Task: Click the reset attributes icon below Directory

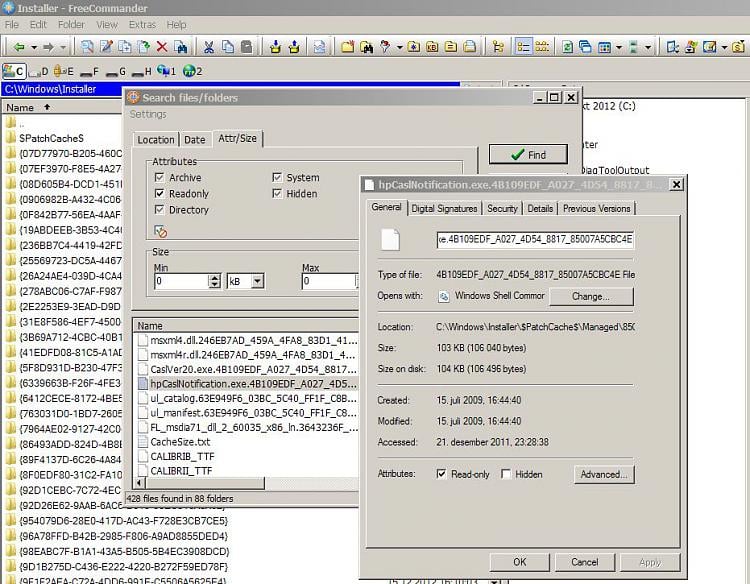Action: pyautogui.click(x=161, y=231)
